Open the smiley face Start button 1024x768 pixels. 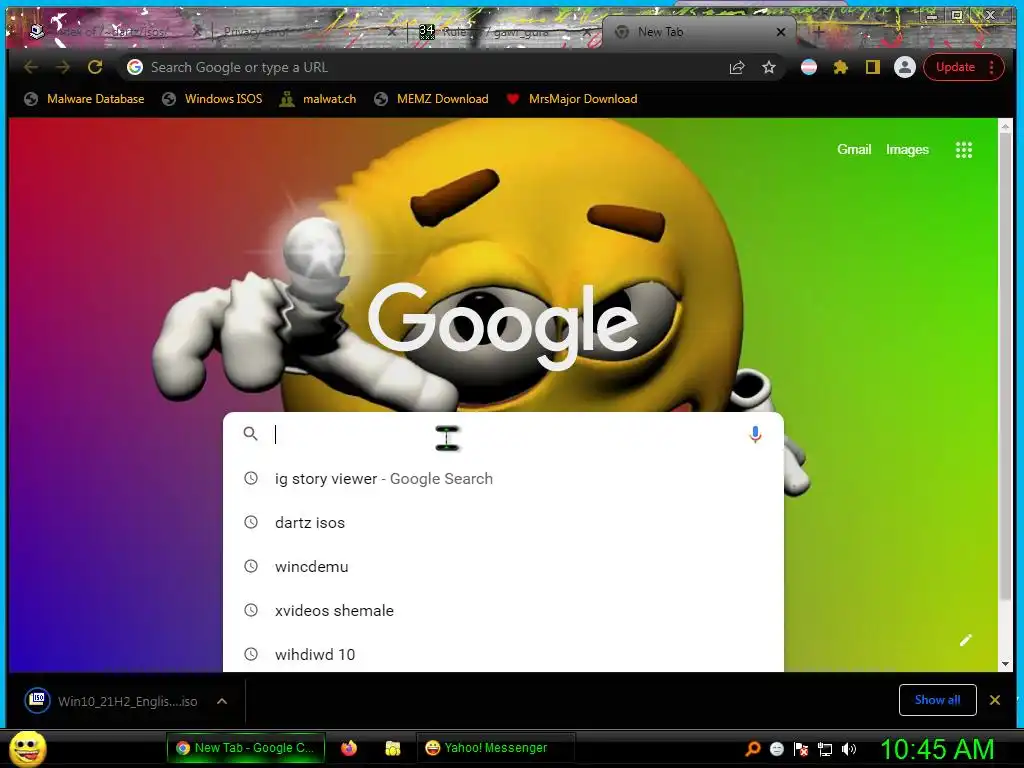(28, 749)
